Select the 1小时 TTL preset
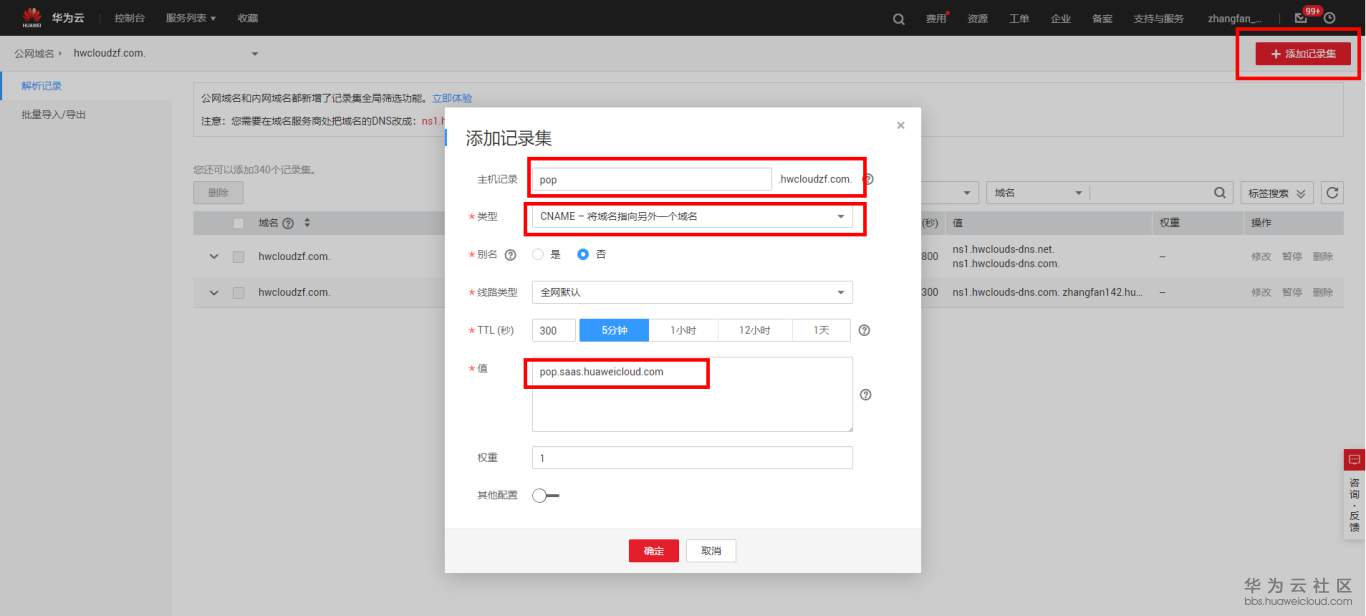This screenshot has height=616, width=1366. tap(683, 330)
